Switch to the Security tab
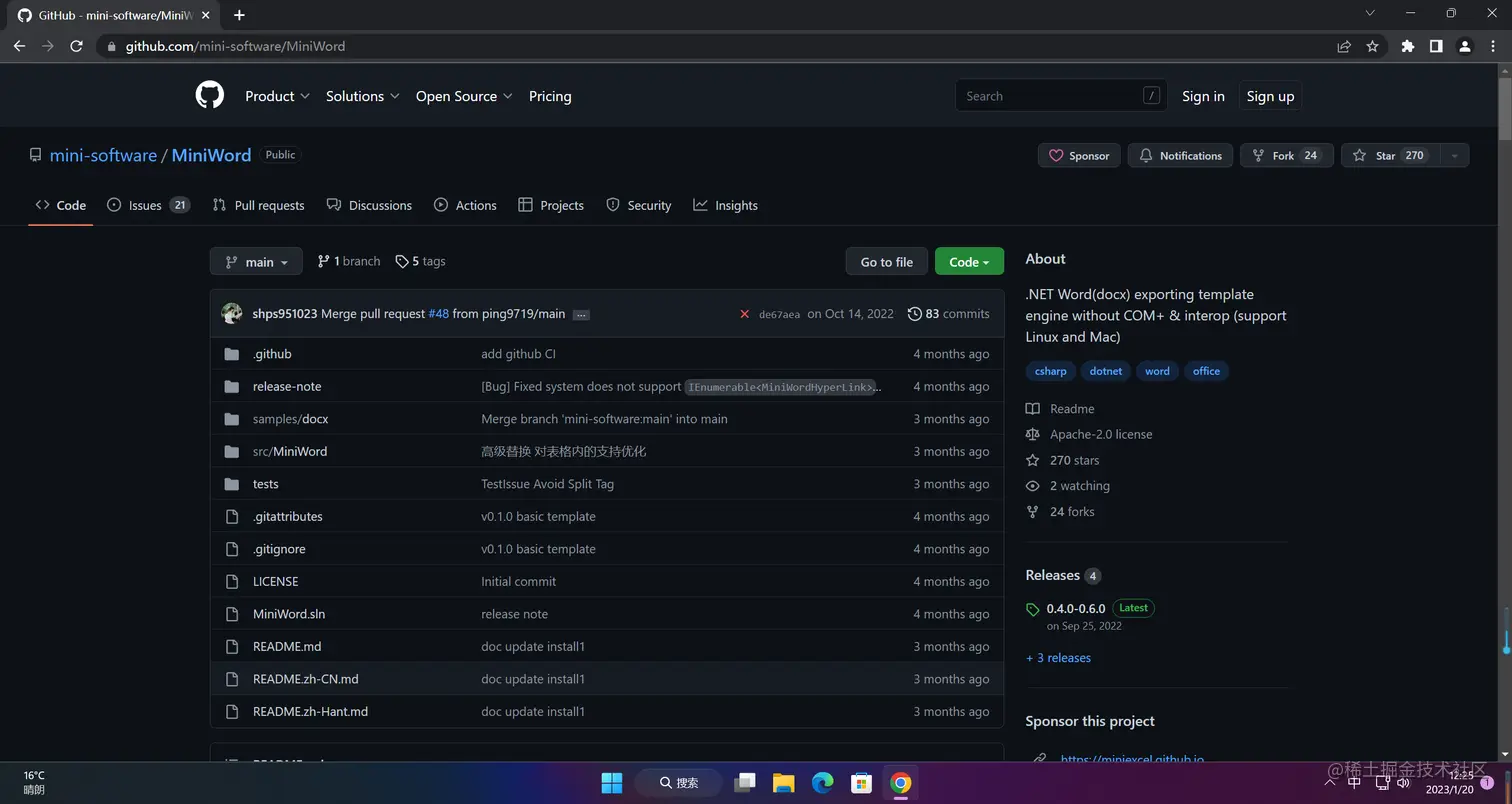This screenshot has width=1512, height=804. click(x=638, y=205)
